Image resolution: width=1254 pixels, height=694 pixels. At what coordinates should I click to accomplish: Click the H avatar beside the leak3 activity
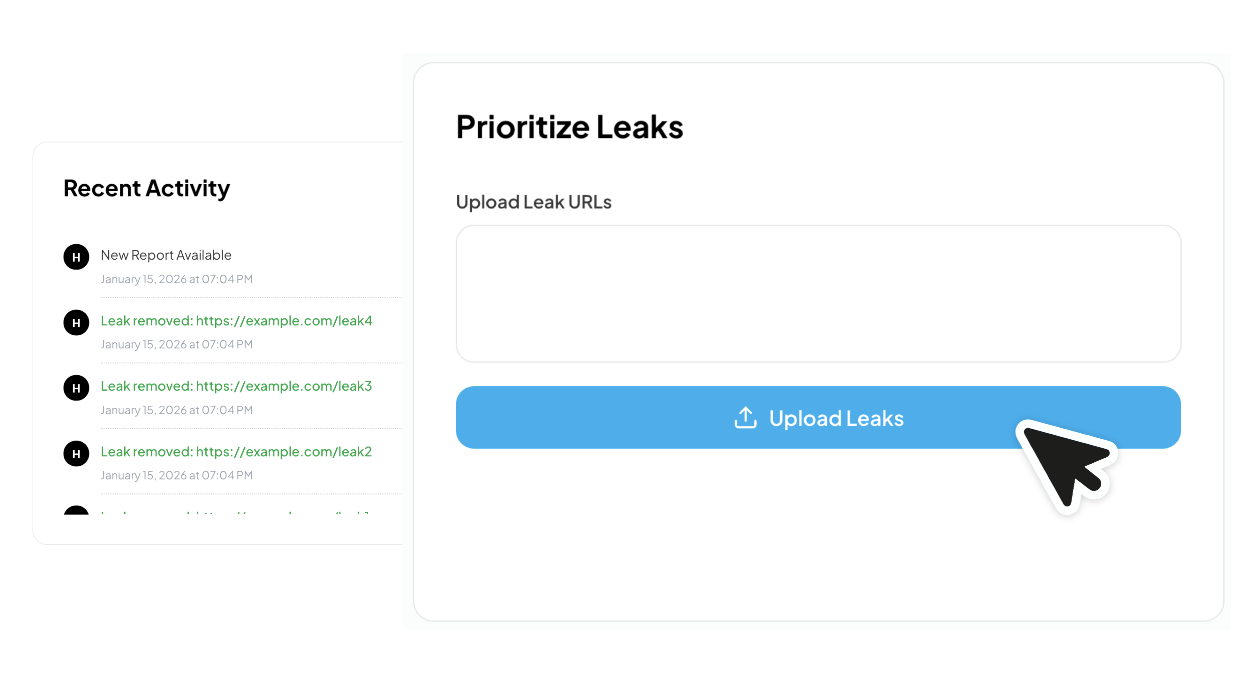pos(76,388)
